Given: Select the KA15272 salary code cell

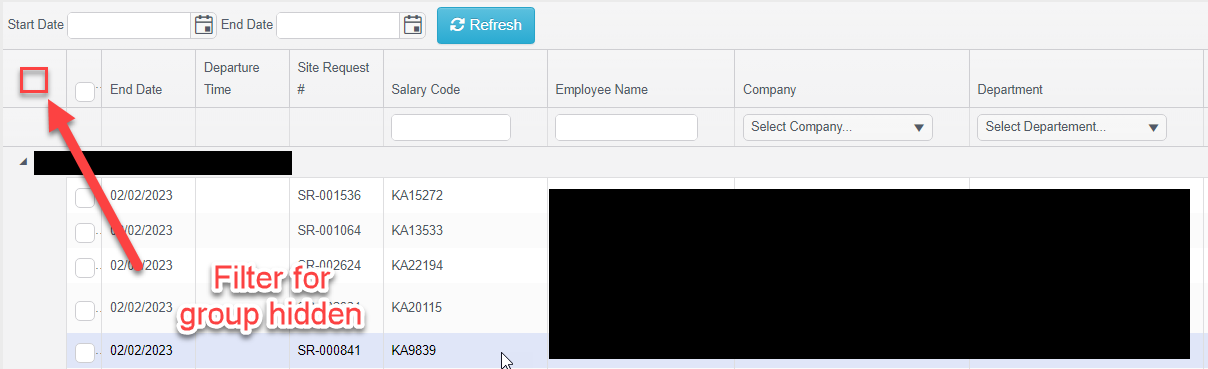Looking at the screenshot, I should click(x=417, y=195).
